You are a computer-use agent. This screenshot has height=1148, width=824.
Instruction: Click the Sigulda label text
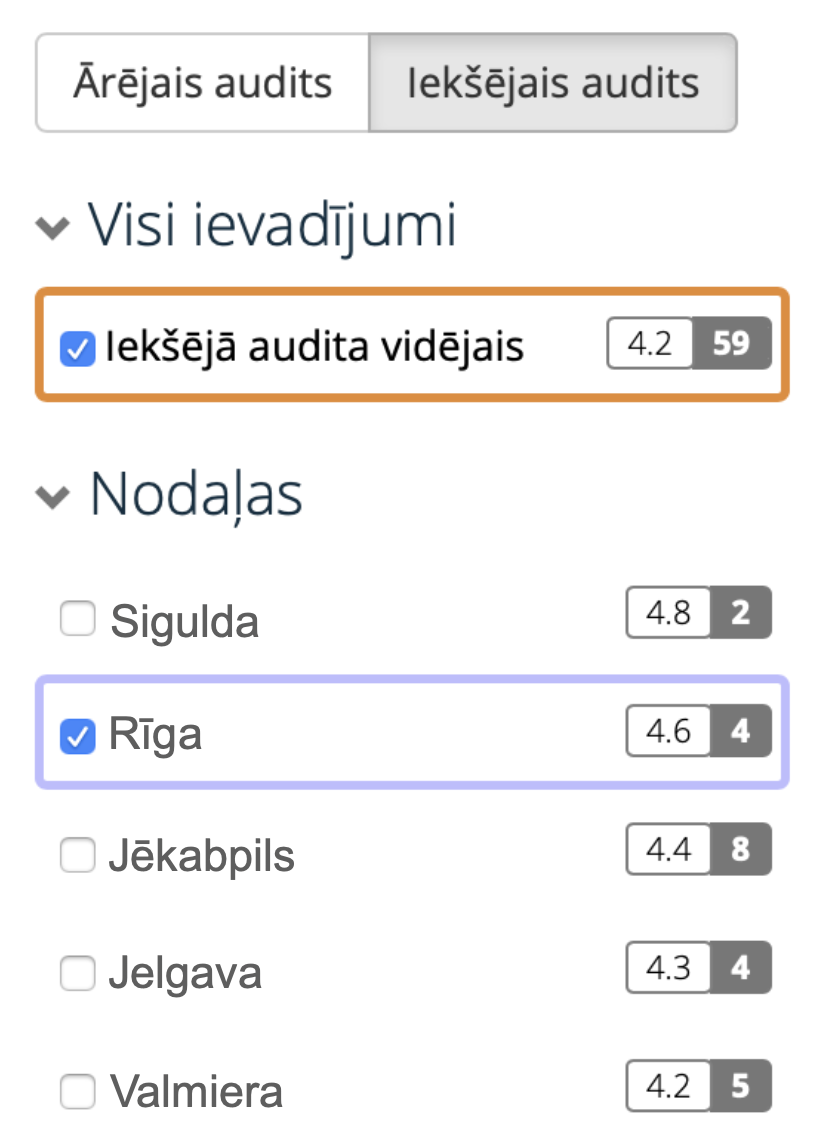click(x=183, y=620)
